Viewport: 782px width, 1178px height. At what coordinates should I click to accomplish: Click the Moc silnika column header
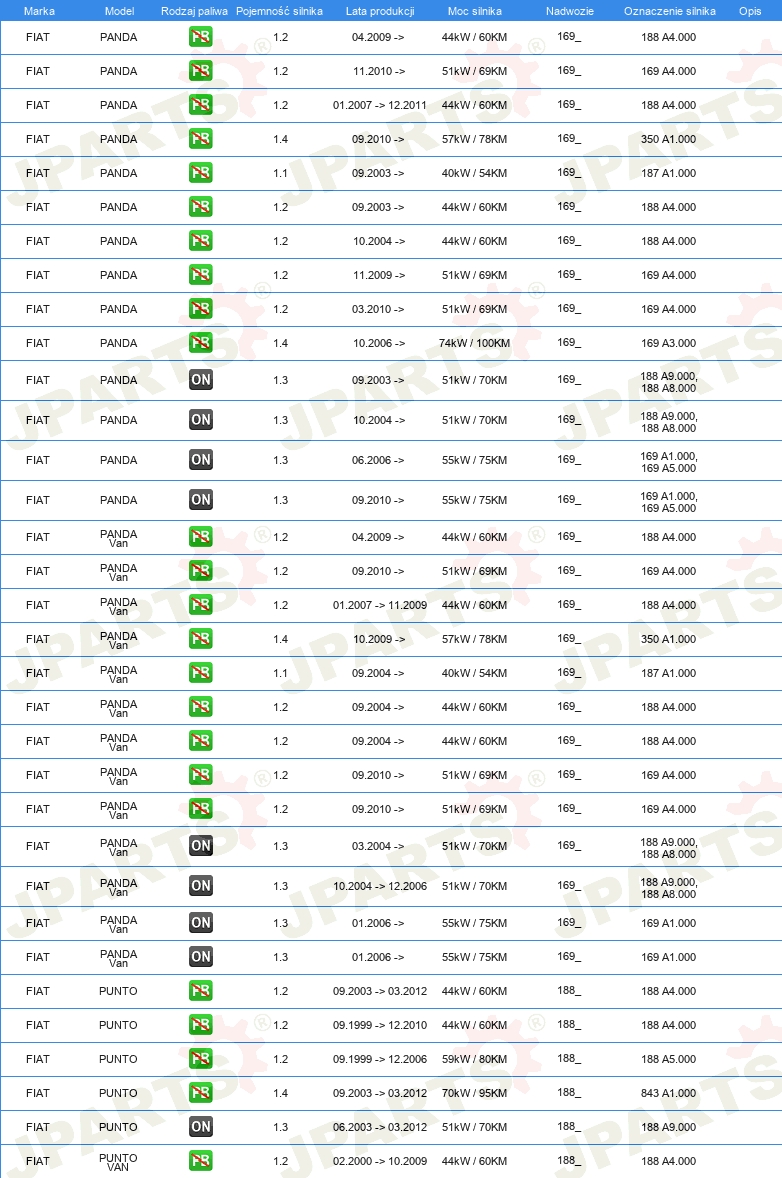tap(475, 11)
